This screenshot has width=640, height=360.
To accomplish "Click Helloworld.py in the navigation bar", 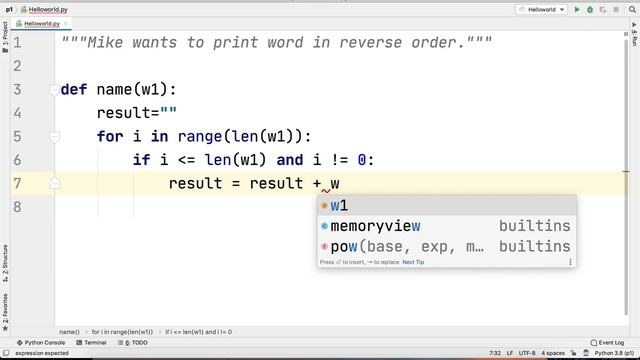I will coord(44,9).
